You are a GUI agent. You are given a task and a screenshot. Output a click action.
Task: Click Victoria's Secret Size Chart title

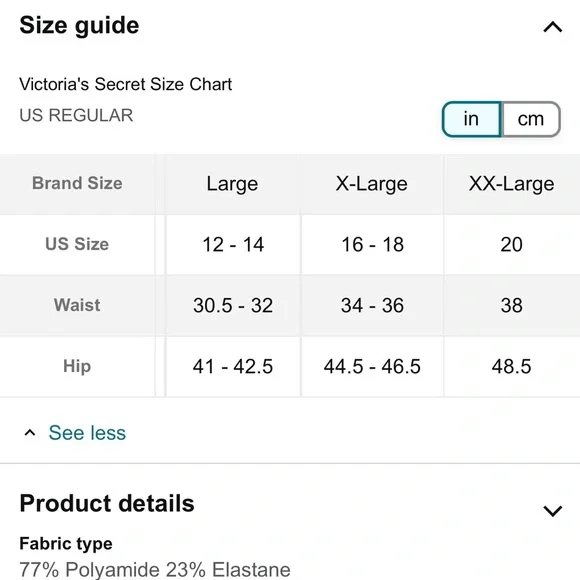[x=125, y=84]
